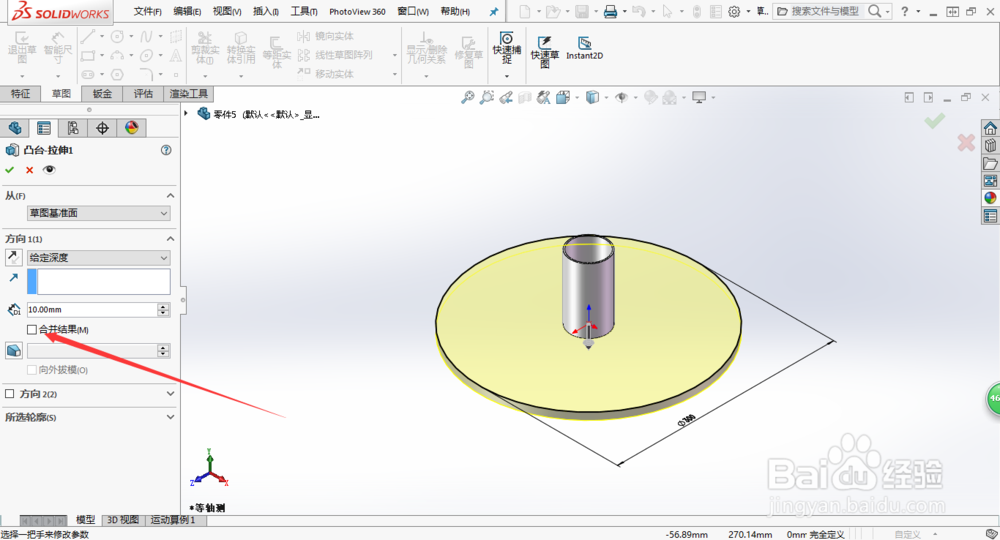The width and height of the screenshot is (1000, 540).
Task: Open the Appearances task pane color ball
Action: pyautogui.click(x=990, y=198)
